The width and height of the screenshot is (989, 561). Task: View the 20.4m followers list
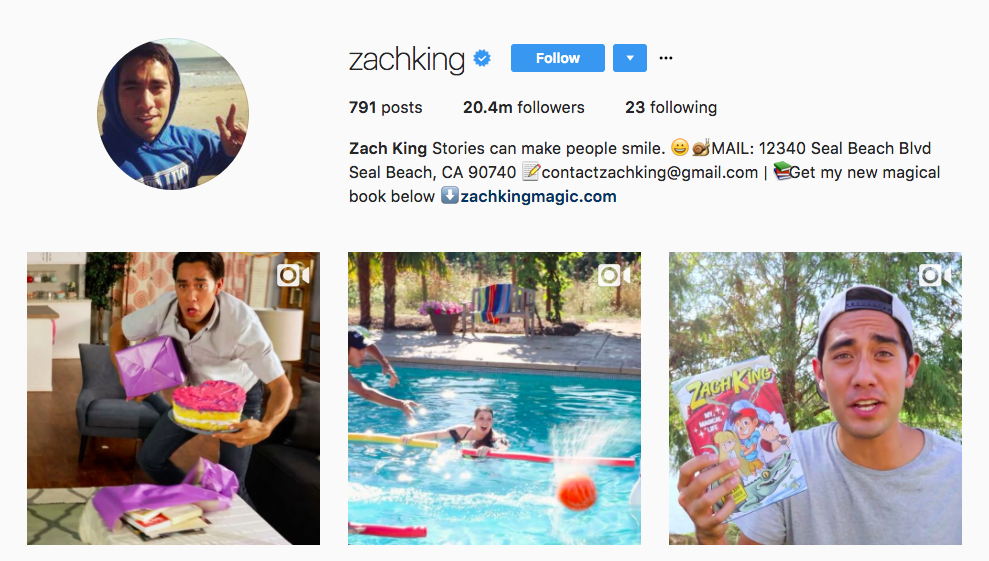pos(524,107)
